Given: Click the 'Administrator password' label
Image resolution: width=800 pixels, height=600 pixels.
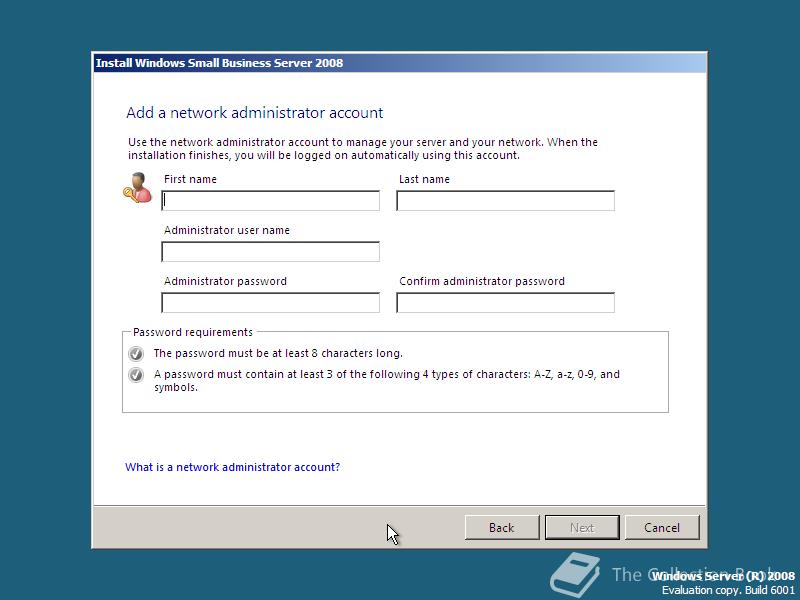Looking at the screenshot, I should point(226,281).
